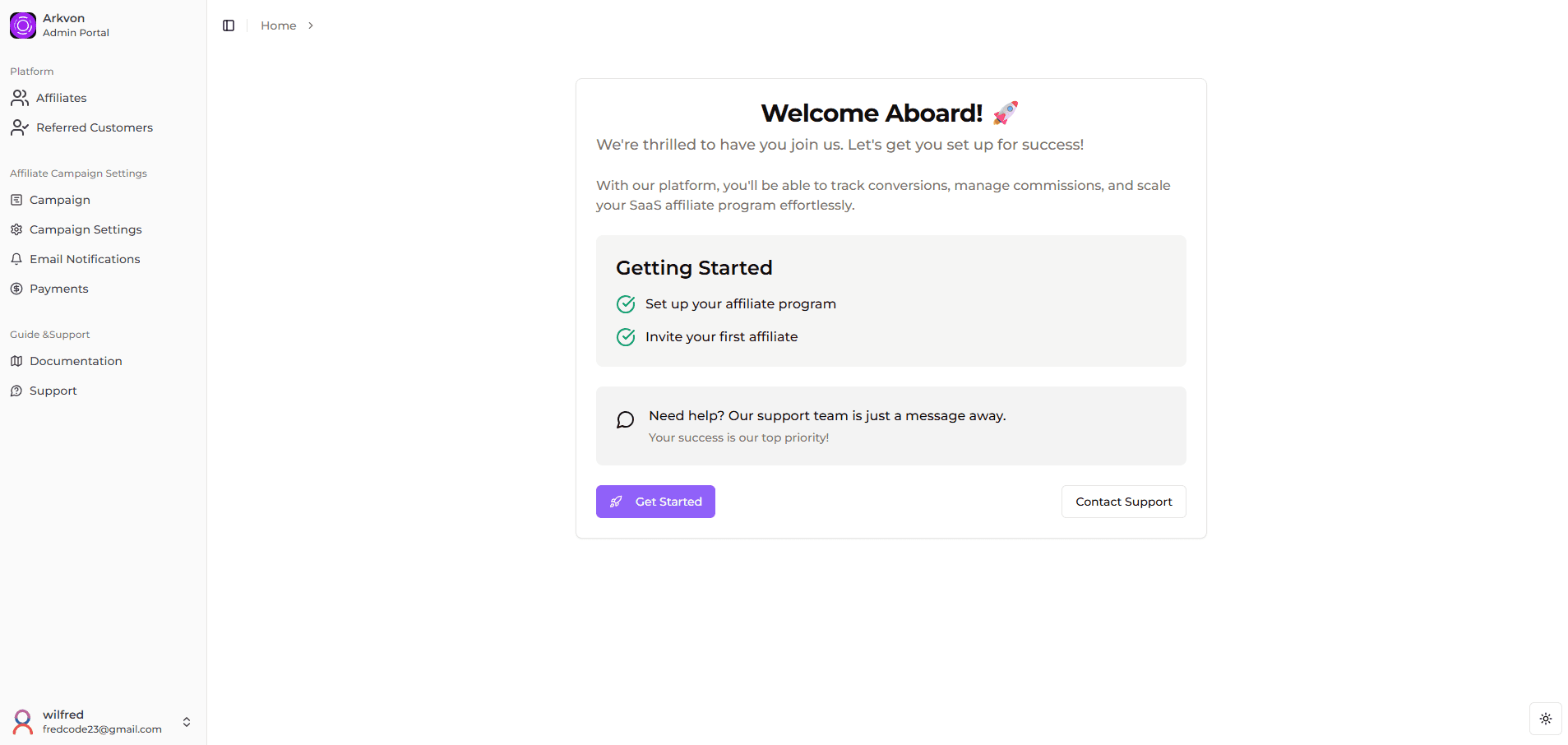This screenshot has height=745, width=1568.
Task: Click the Payments dollar coin icon
Action: pos(16,289)
